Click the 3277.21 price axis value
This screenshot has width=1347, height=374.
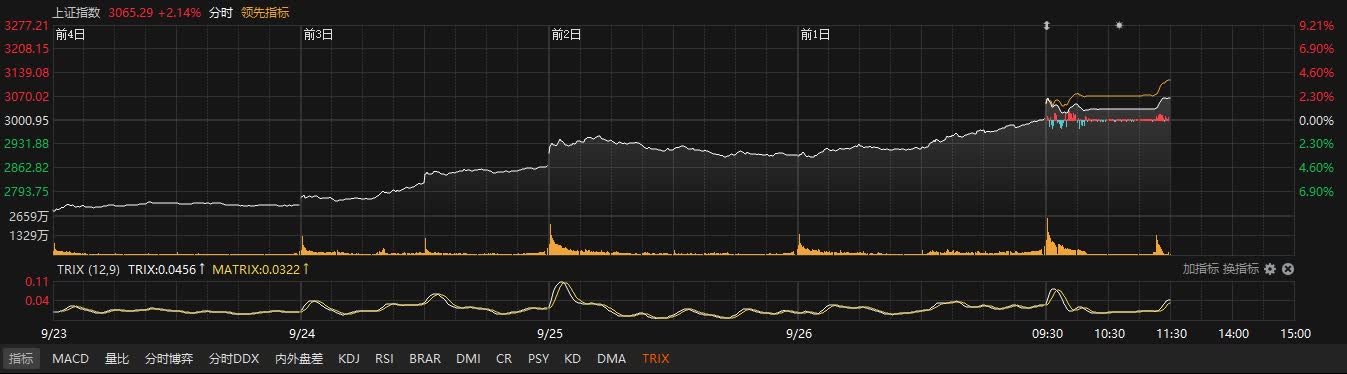click(27, 25)
